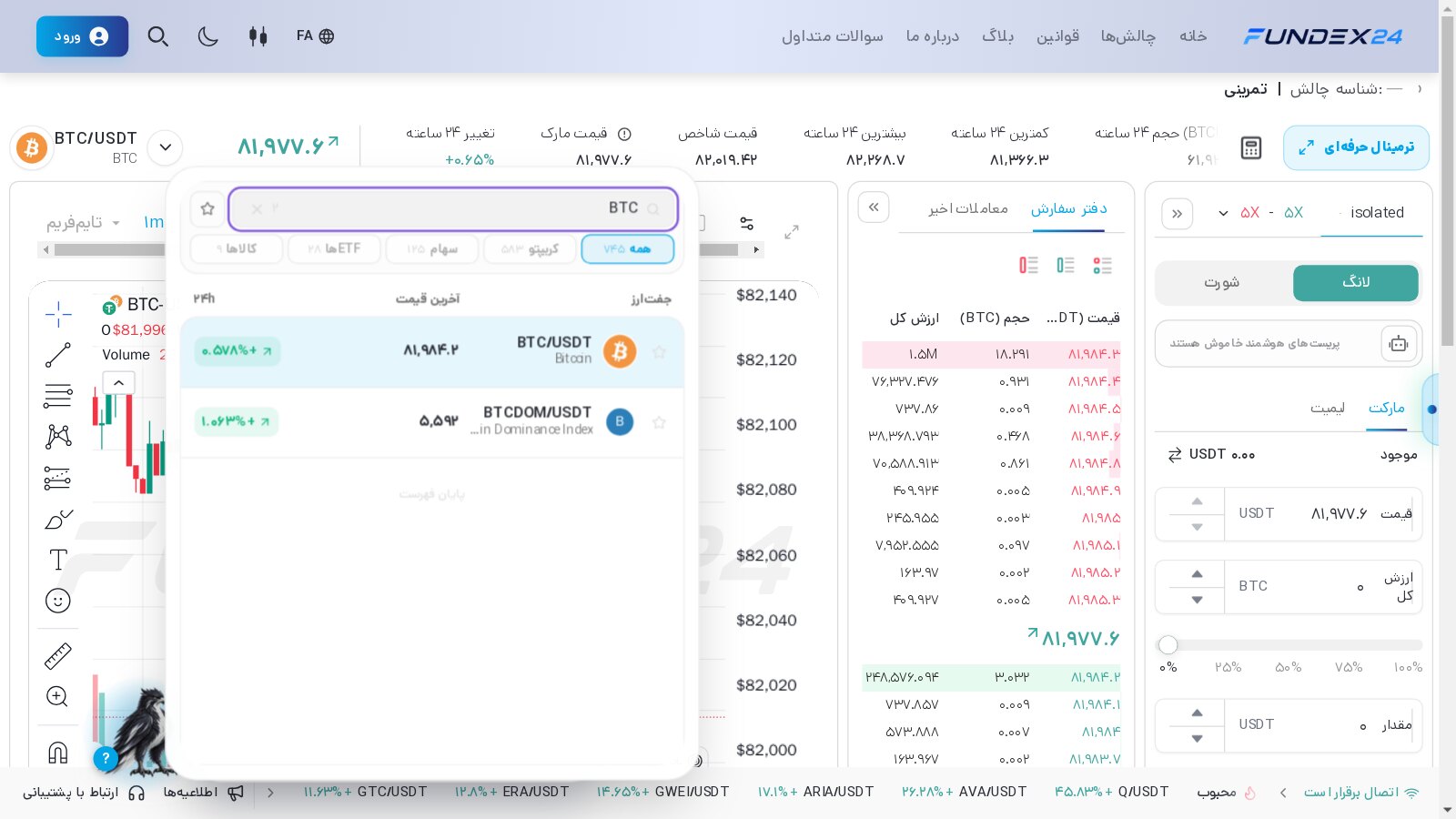Screen dimensions: 1456x819
Task: Collapse order book panel chevrons
Action: [x=874, y=207]
